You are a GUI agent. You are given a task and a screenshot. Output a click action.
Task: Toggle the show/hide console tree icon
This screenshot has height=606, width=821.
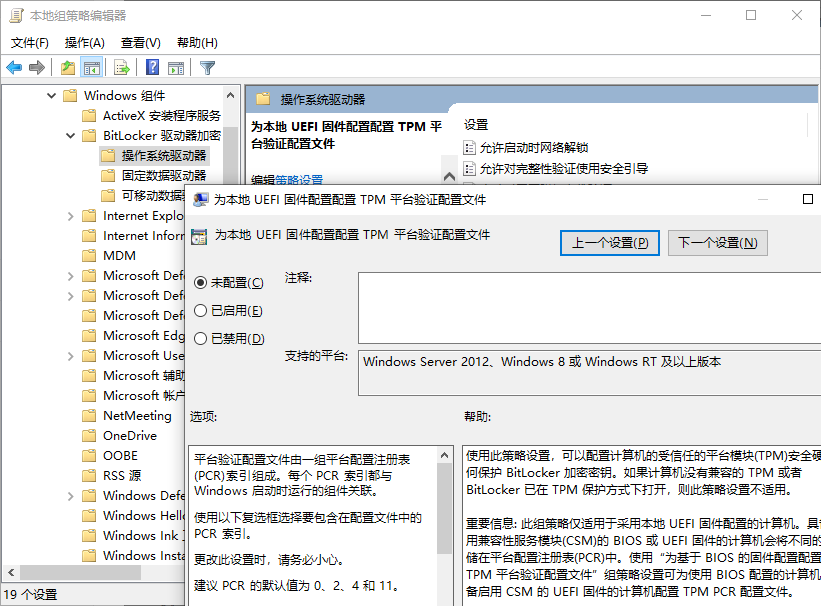click(x=92, y=68)
